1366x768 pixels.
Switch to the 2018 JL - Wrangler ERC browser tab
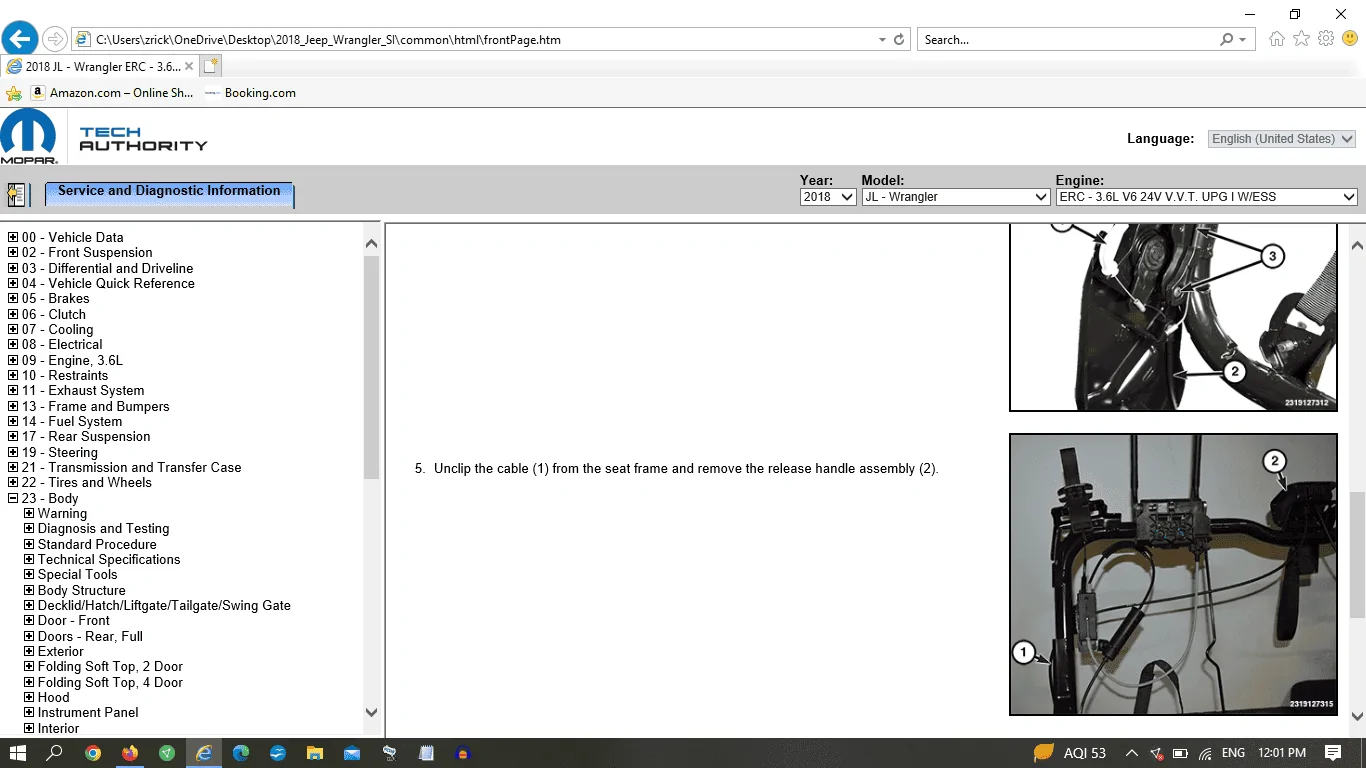[100, 67]
